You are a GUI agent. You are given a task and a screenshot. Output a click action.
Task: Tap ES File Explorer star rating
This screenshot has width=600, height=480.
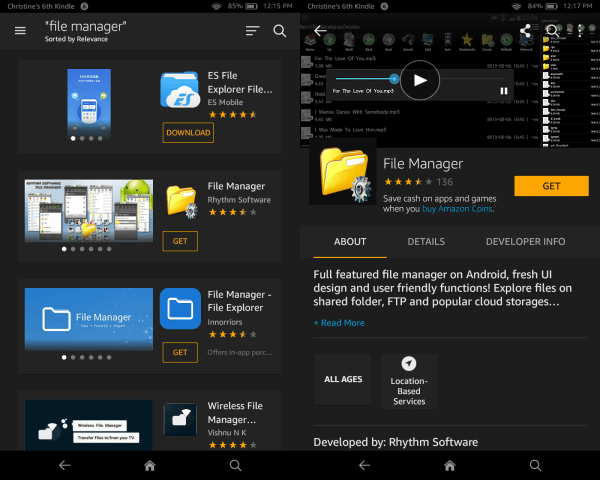(233, 114)
